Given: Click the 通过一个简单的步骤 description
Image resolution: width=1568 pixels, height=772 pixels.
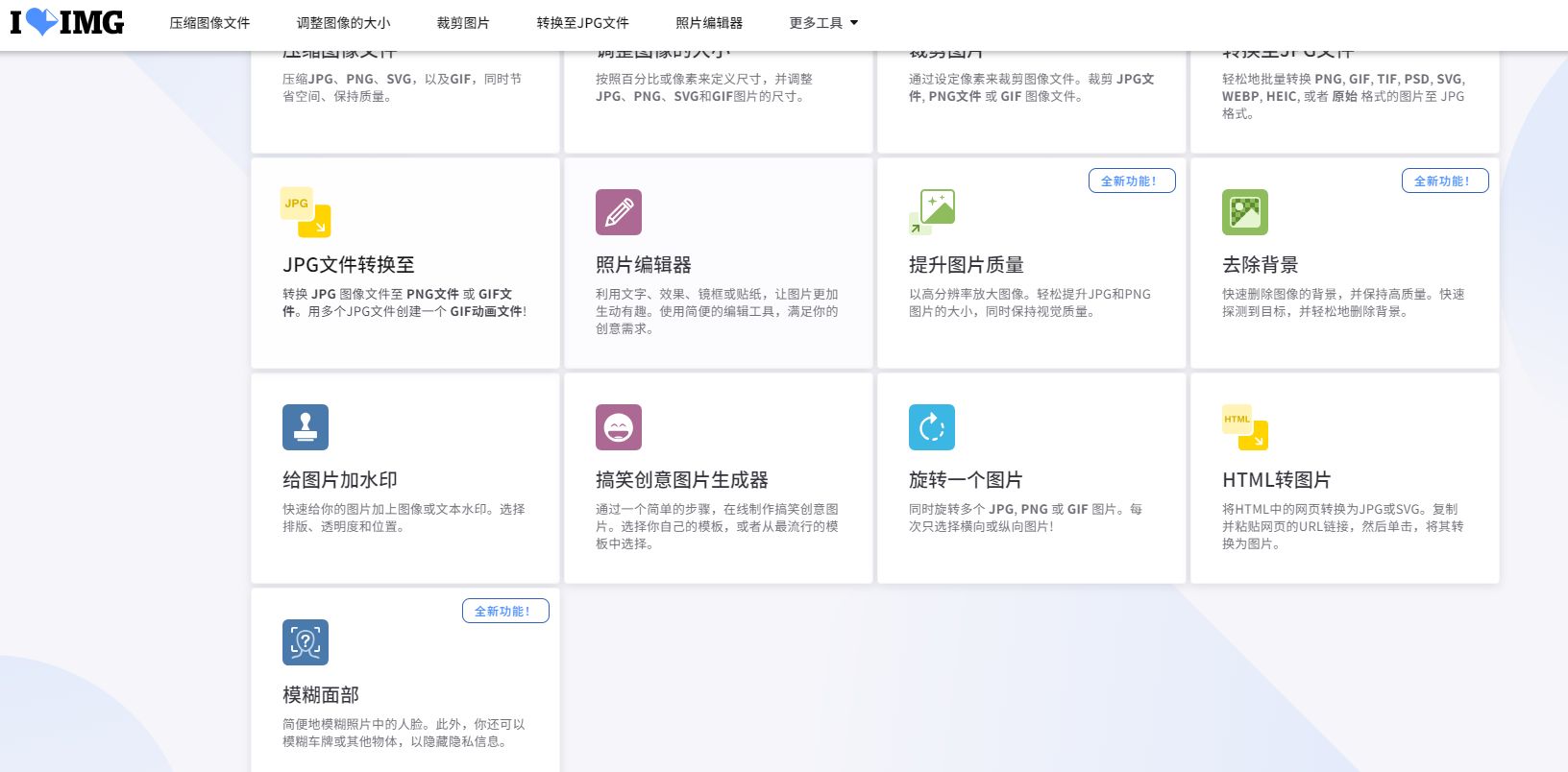Looking at the screenshot, I should [717, 526].
